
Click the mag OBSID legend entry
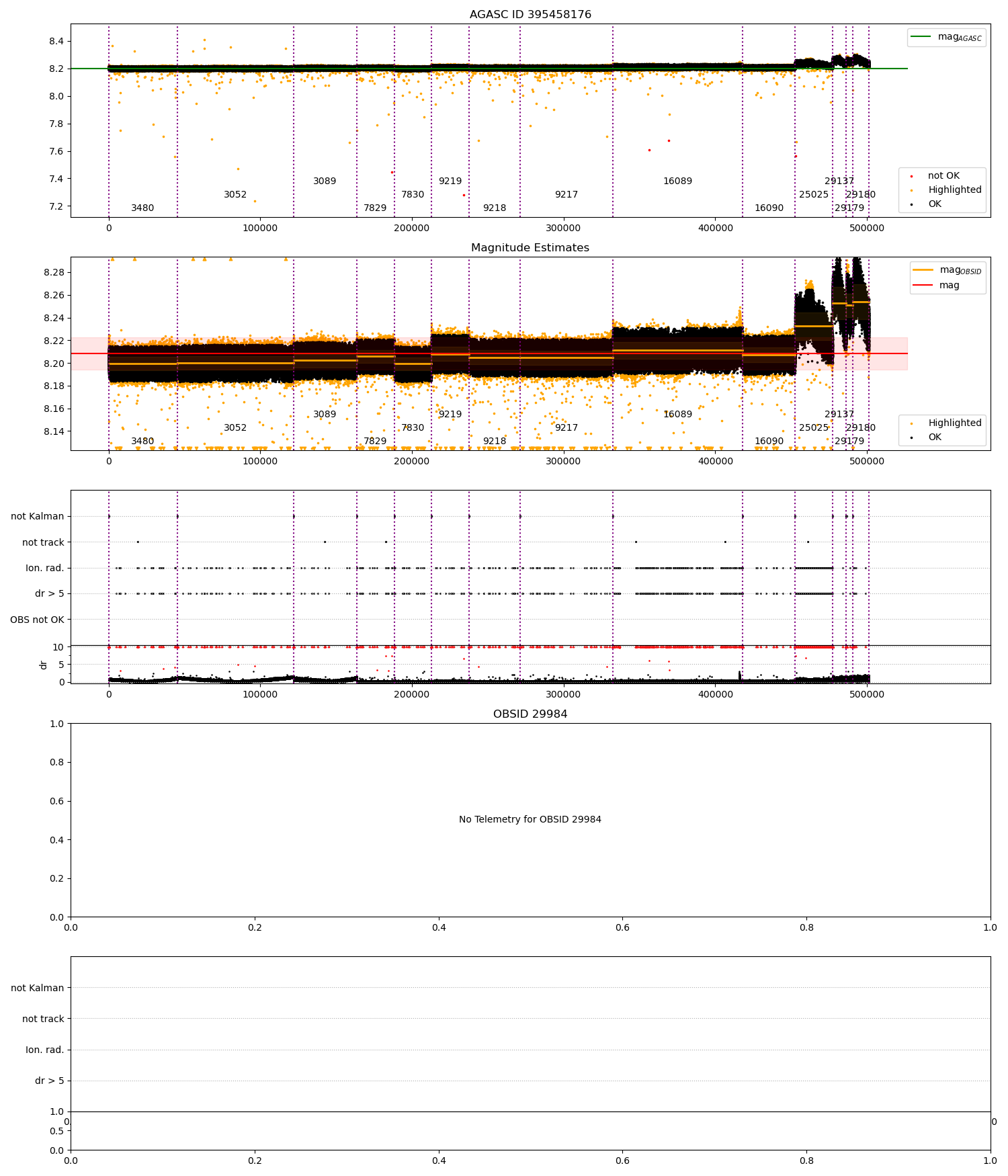(948, 270)
